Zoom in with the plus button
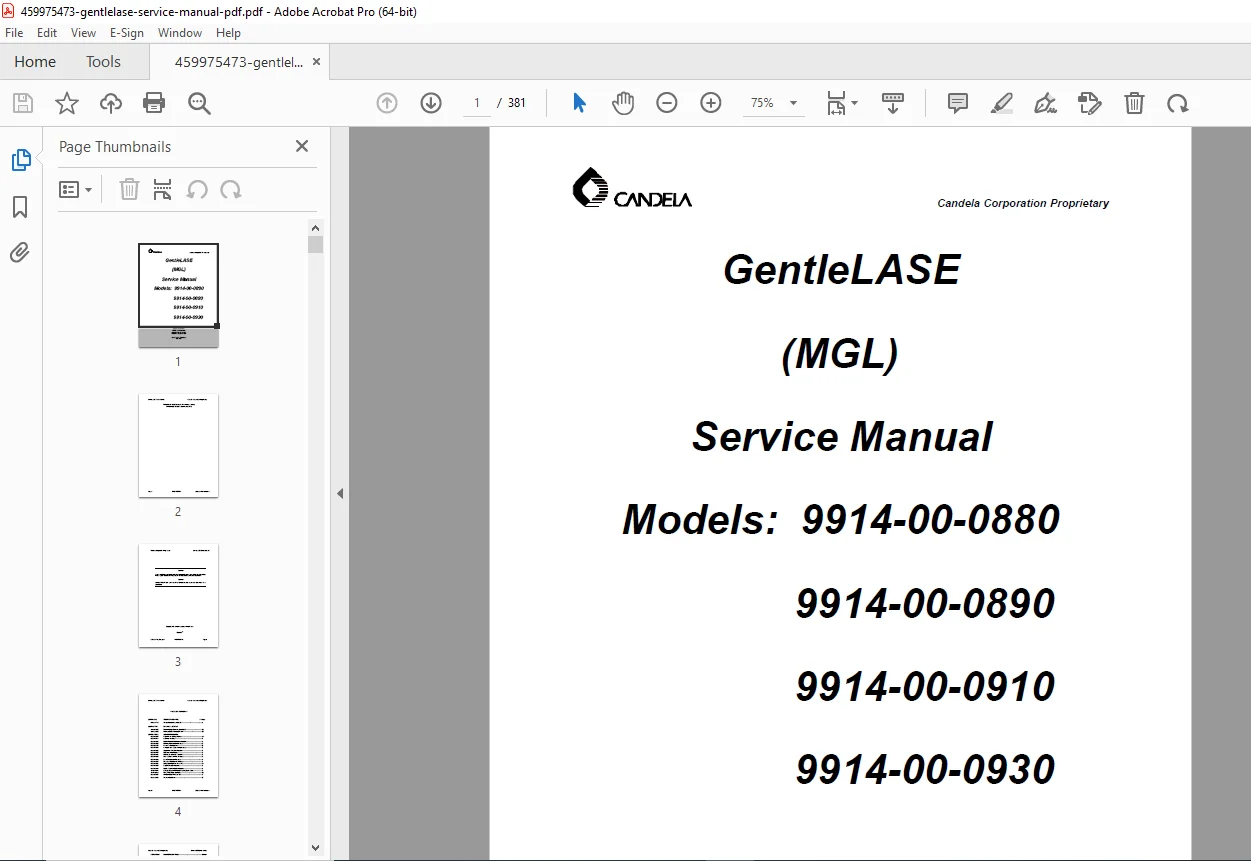Screen dimensions: 1251x861 (x=711, y=103)
